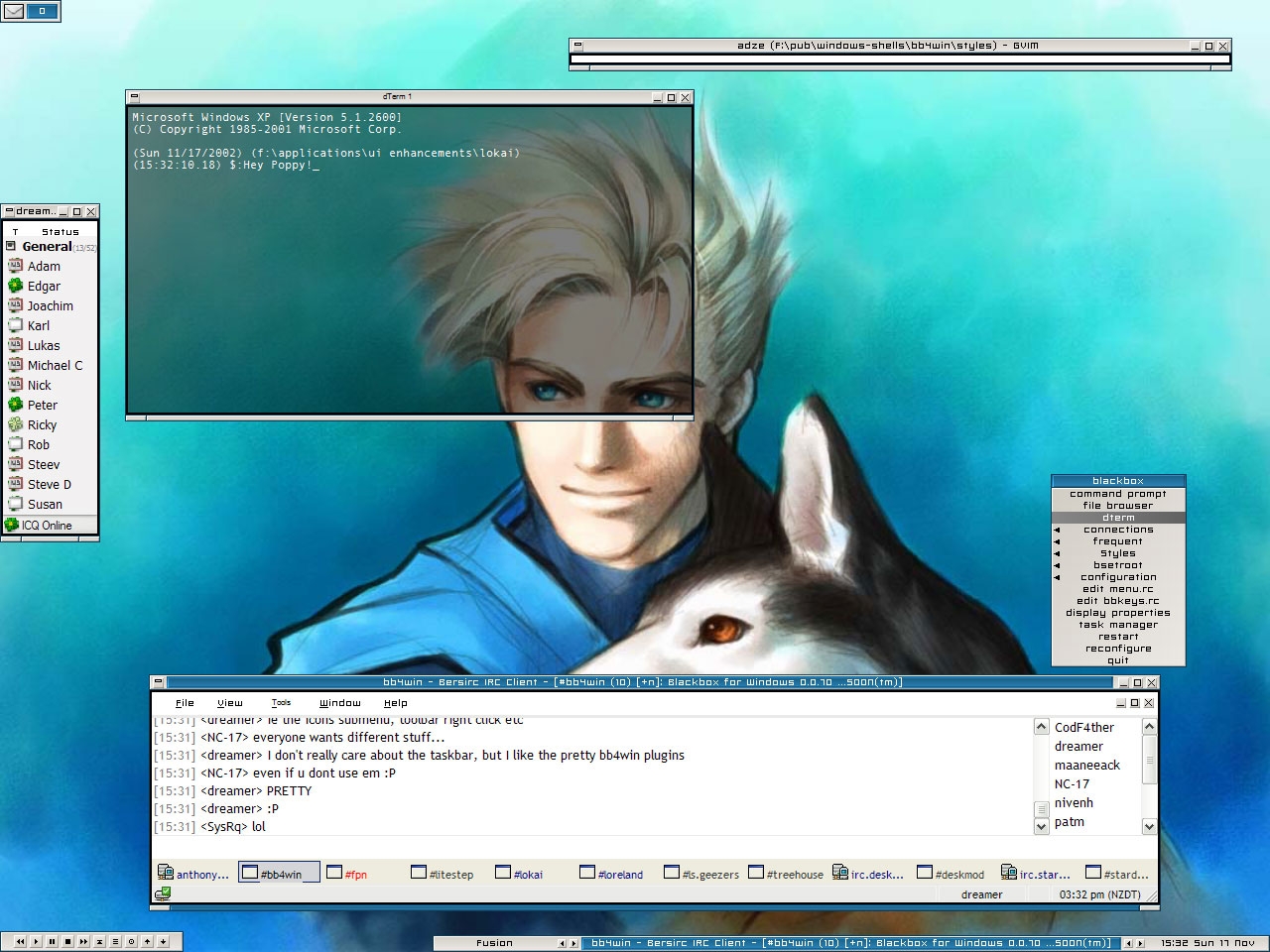Click the eject icon in the media toolbar
The image size is (1270, 952).
tap(99, 941)
